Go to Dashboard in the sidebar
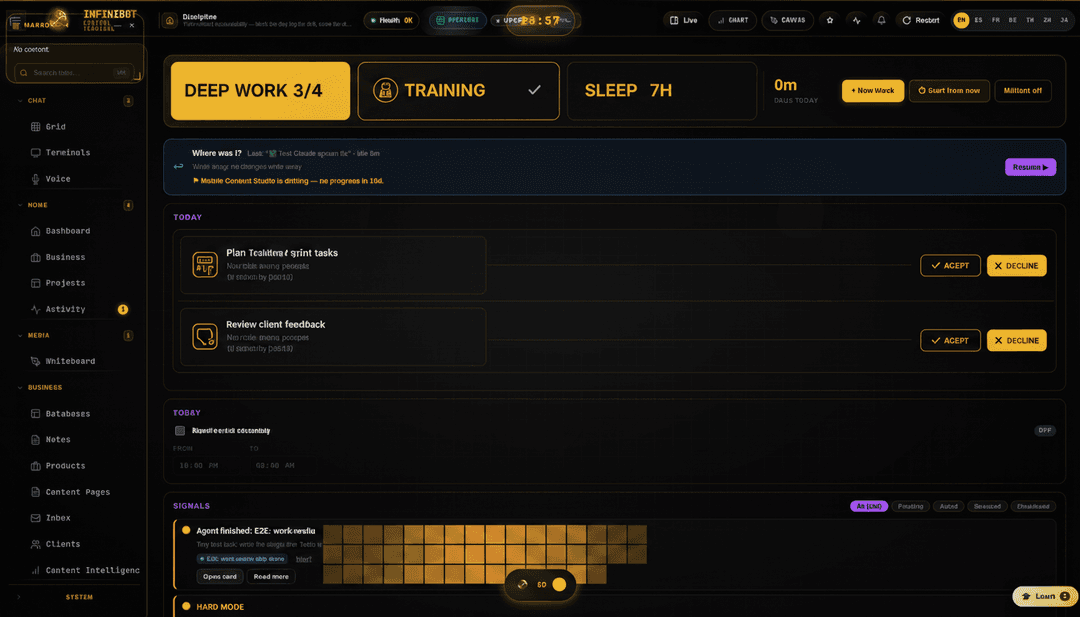This screenshot has width=1080, height=617. tap(61, 231)
